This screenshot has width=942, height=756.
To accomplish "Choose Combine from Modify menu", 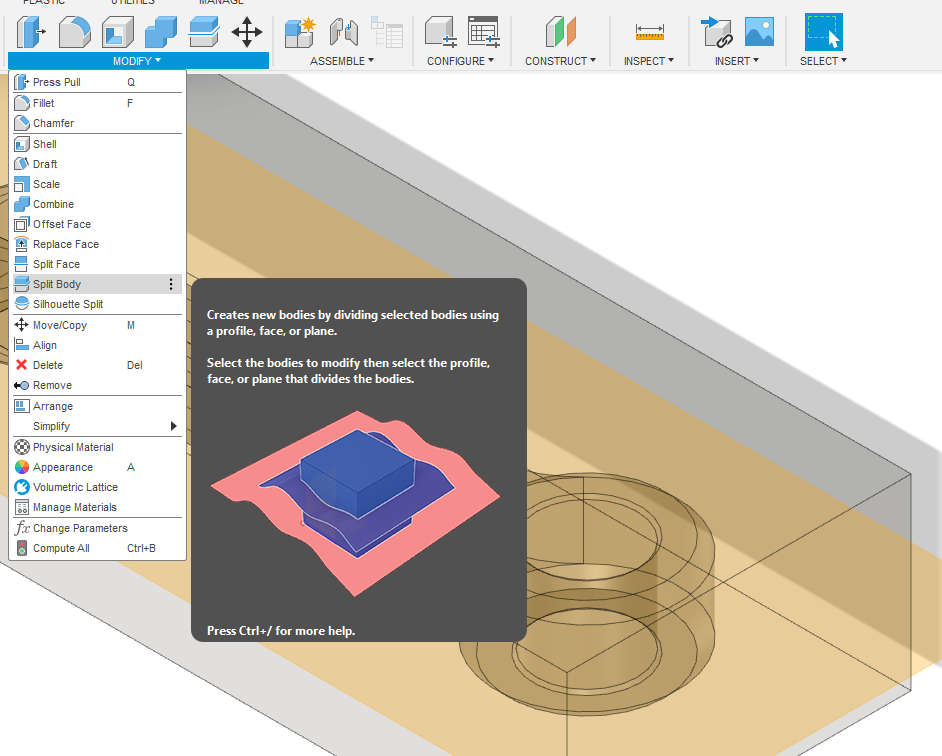I will [x=97, y=204].
